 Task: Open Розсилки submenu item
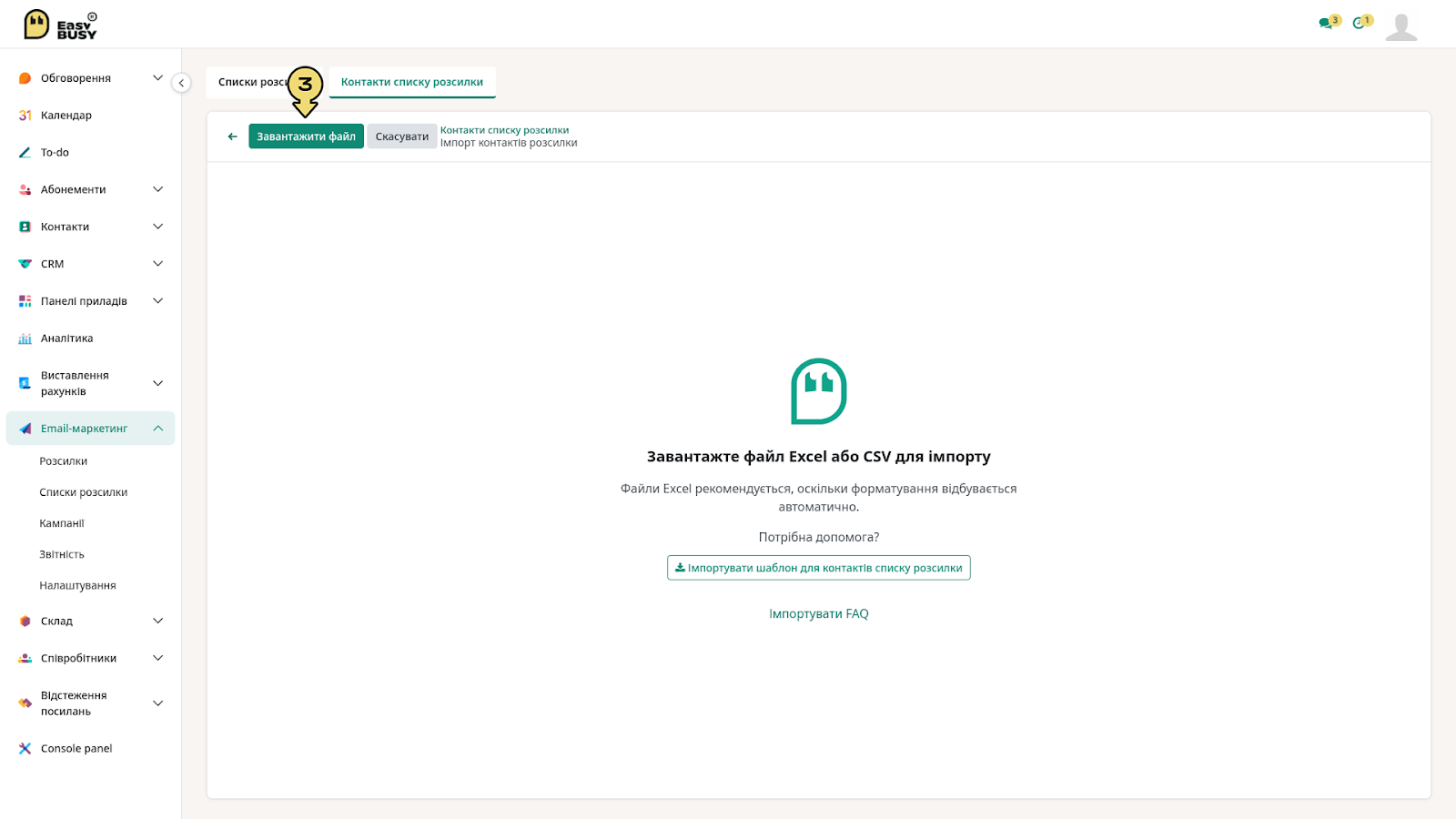tap(64, 461)
